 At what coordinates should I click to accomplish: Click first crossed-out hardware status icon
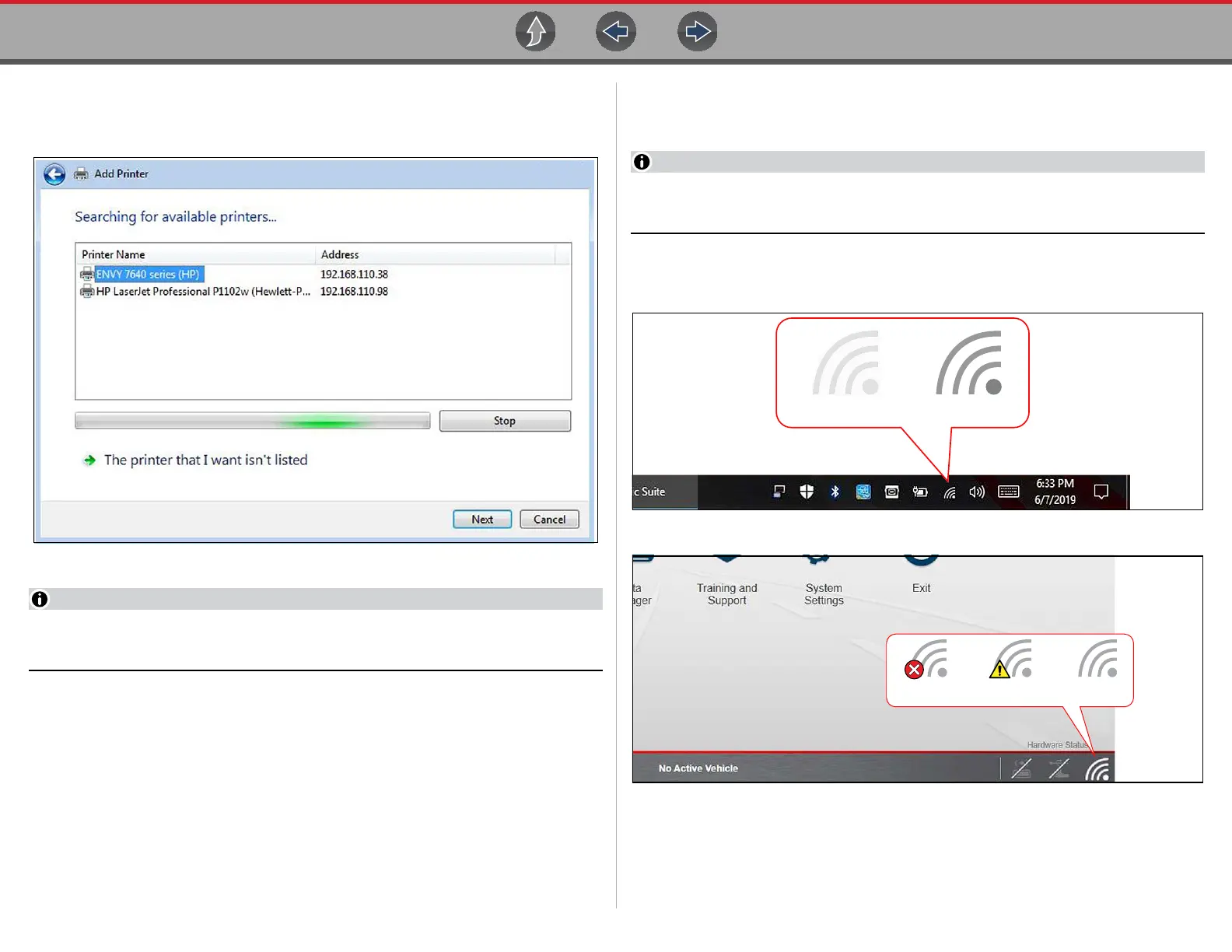click(1021, 768)
